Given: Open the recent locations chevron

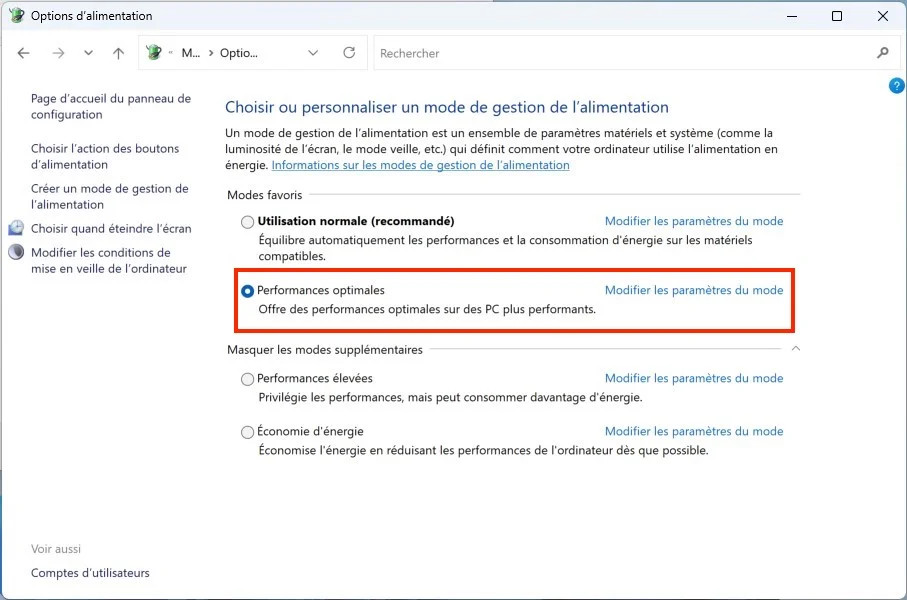Looking at the screenshot, I should [x=88, y=53].
